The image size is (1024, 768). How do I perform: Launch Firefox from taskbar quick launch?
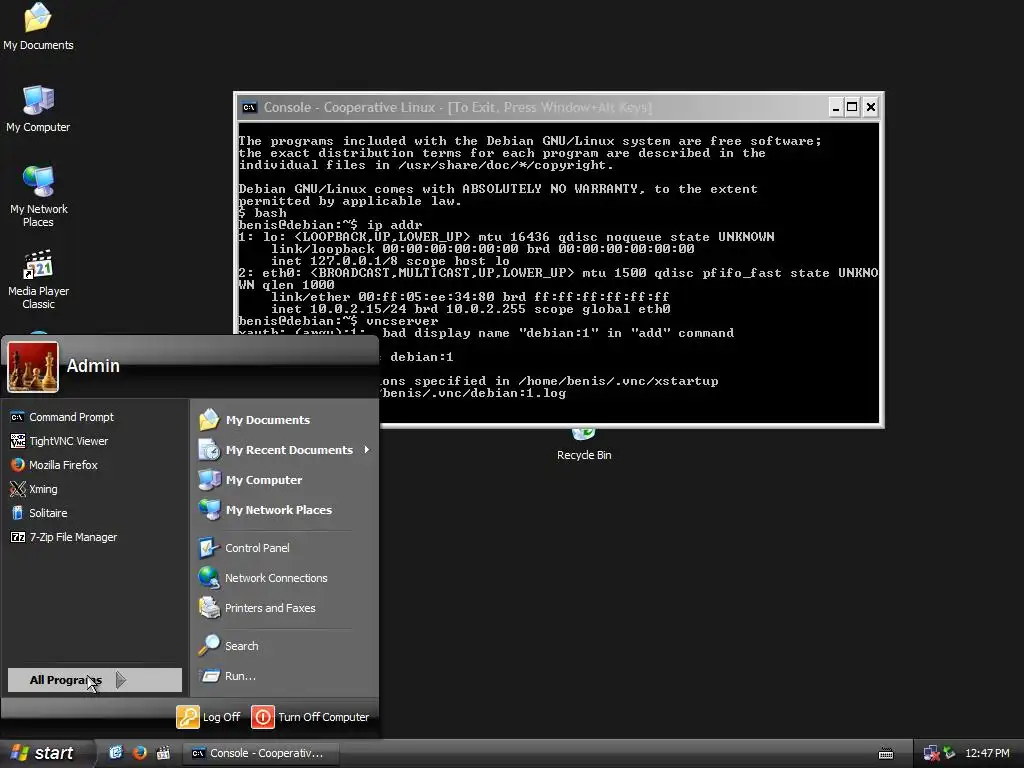(140, 753)
